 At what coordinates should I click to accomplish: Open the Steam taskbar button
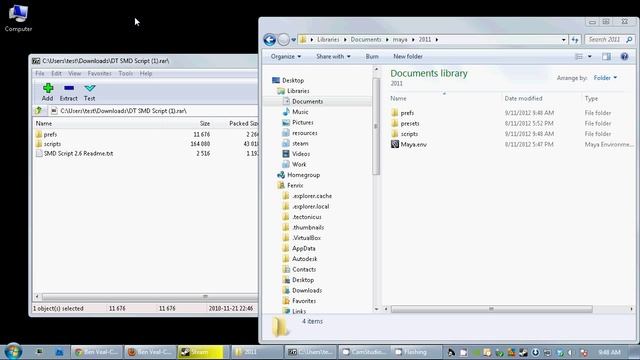coord(200,352)
